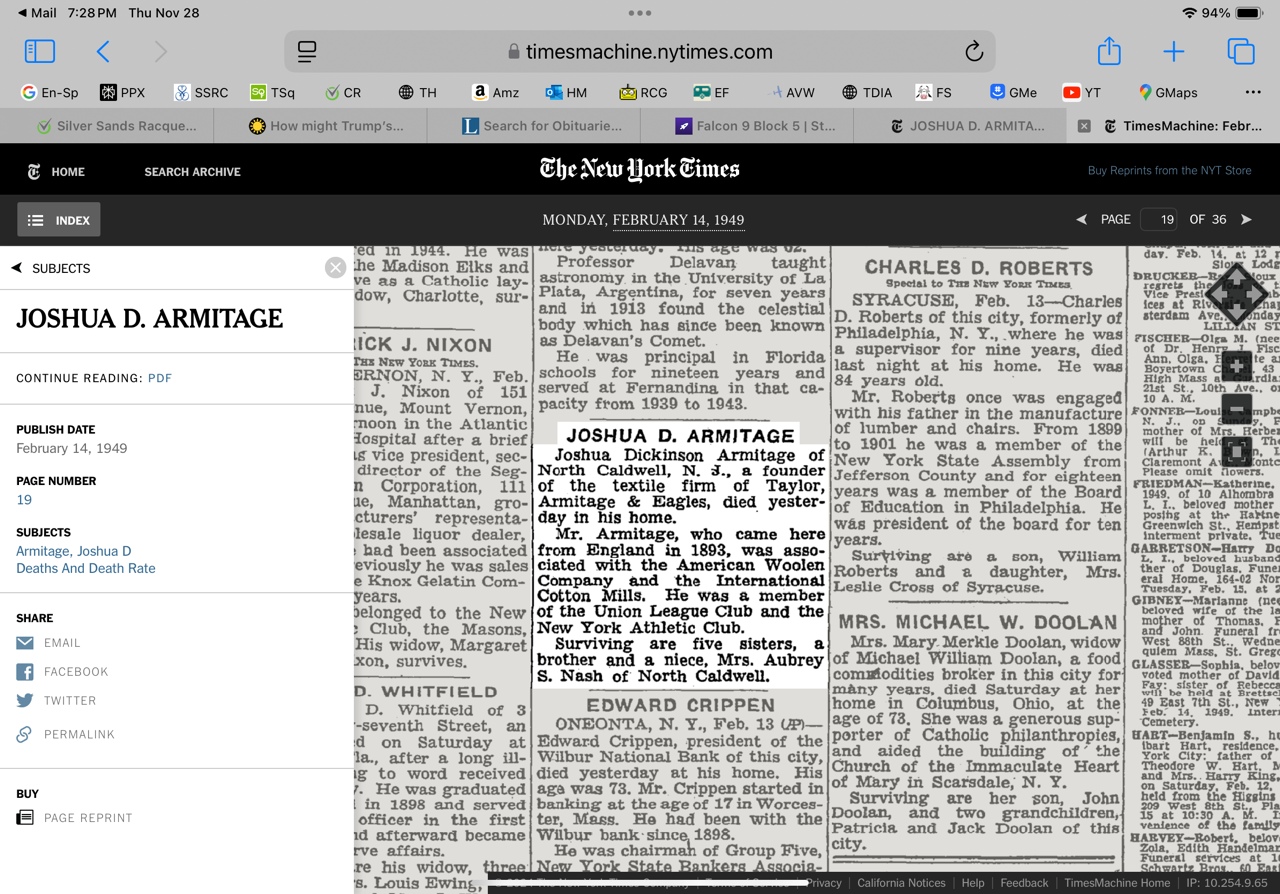This screenshot has width=1280, height=894.
Task: Open the GMaps bookmark
Action: (1167, 92)
